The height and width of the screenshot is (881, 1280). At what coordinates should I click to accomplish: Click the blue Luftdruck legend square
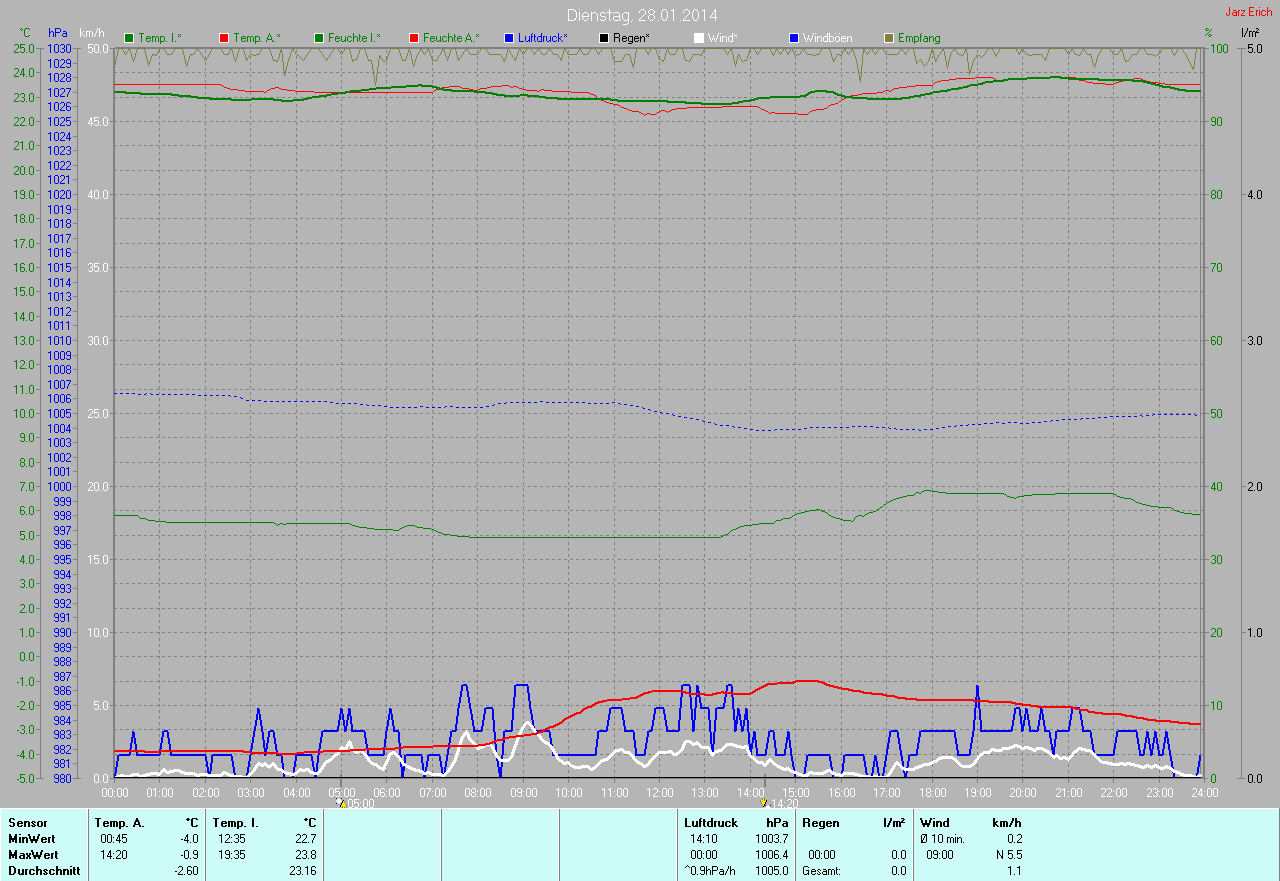coord(509,38)
